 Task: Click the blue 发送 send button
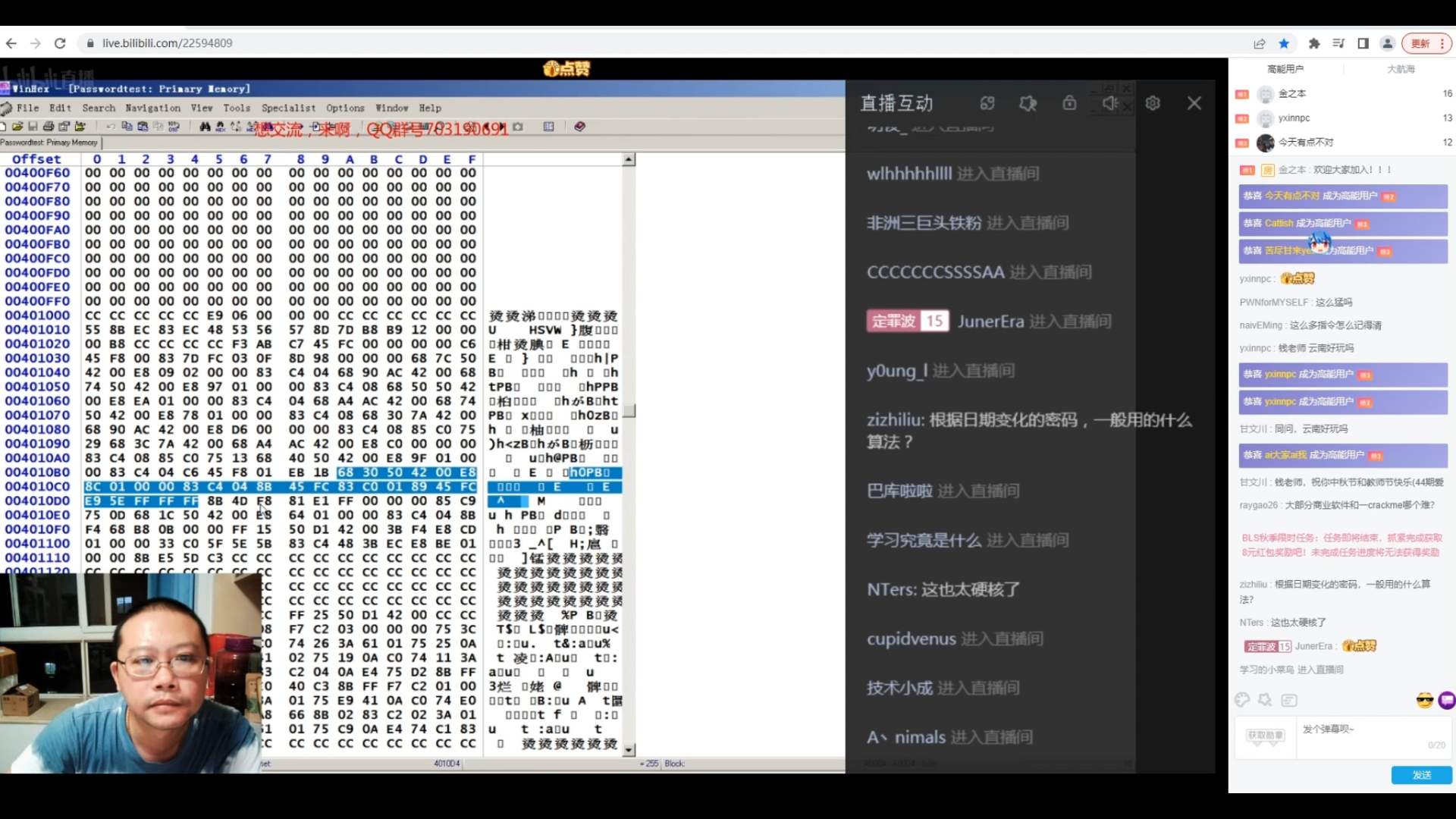pyautogui.click(x=1422, y=775)
